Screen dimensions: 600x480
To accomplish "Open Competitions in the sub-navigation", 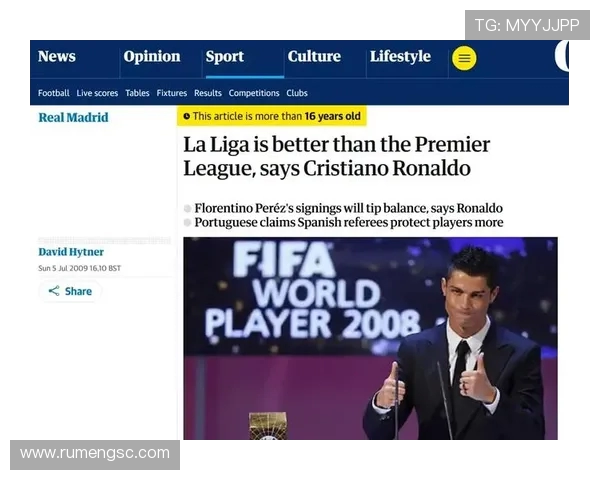I will point(254,93).
